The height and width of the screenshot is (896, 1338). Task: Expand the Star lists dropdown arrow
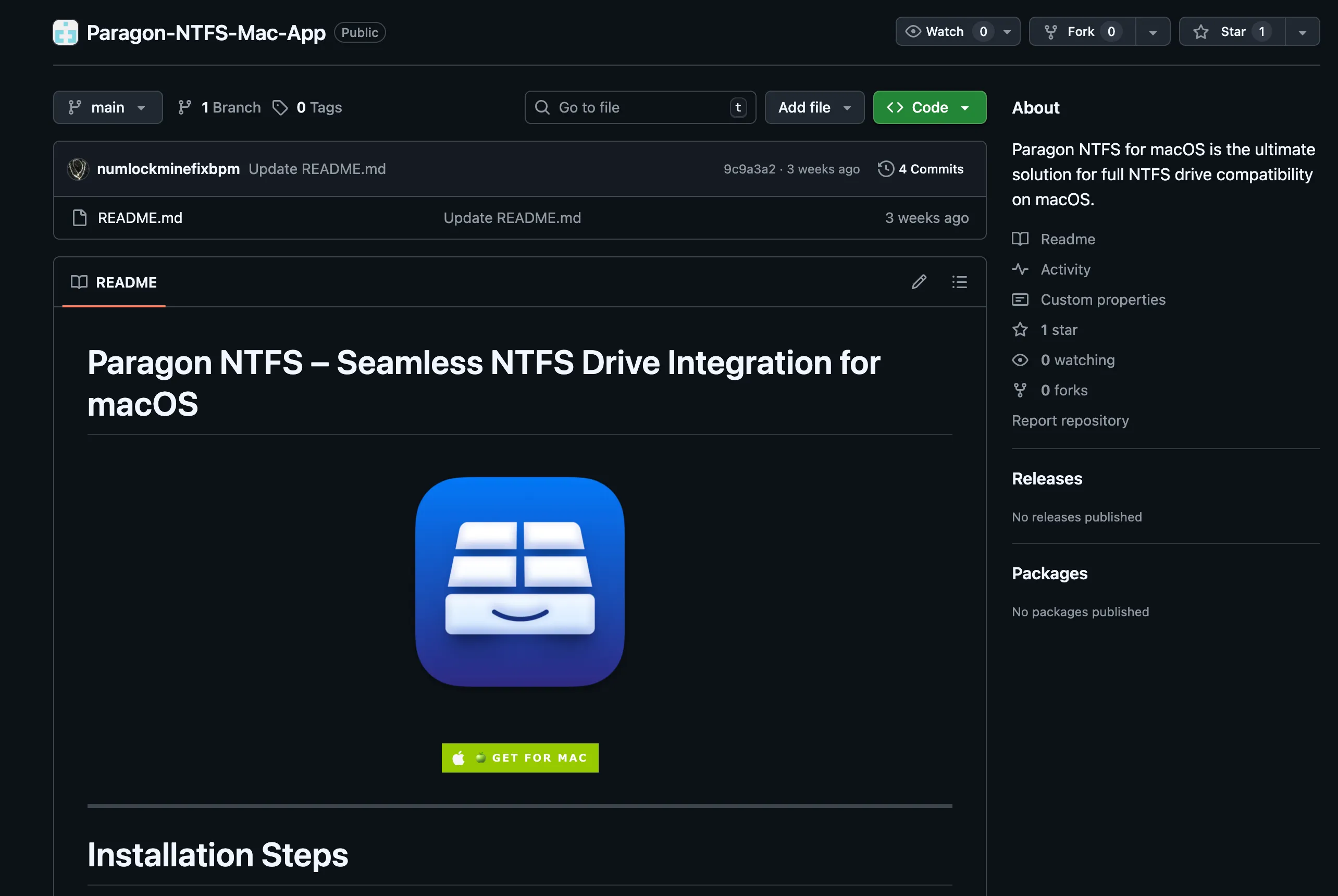coord(1302,33)
